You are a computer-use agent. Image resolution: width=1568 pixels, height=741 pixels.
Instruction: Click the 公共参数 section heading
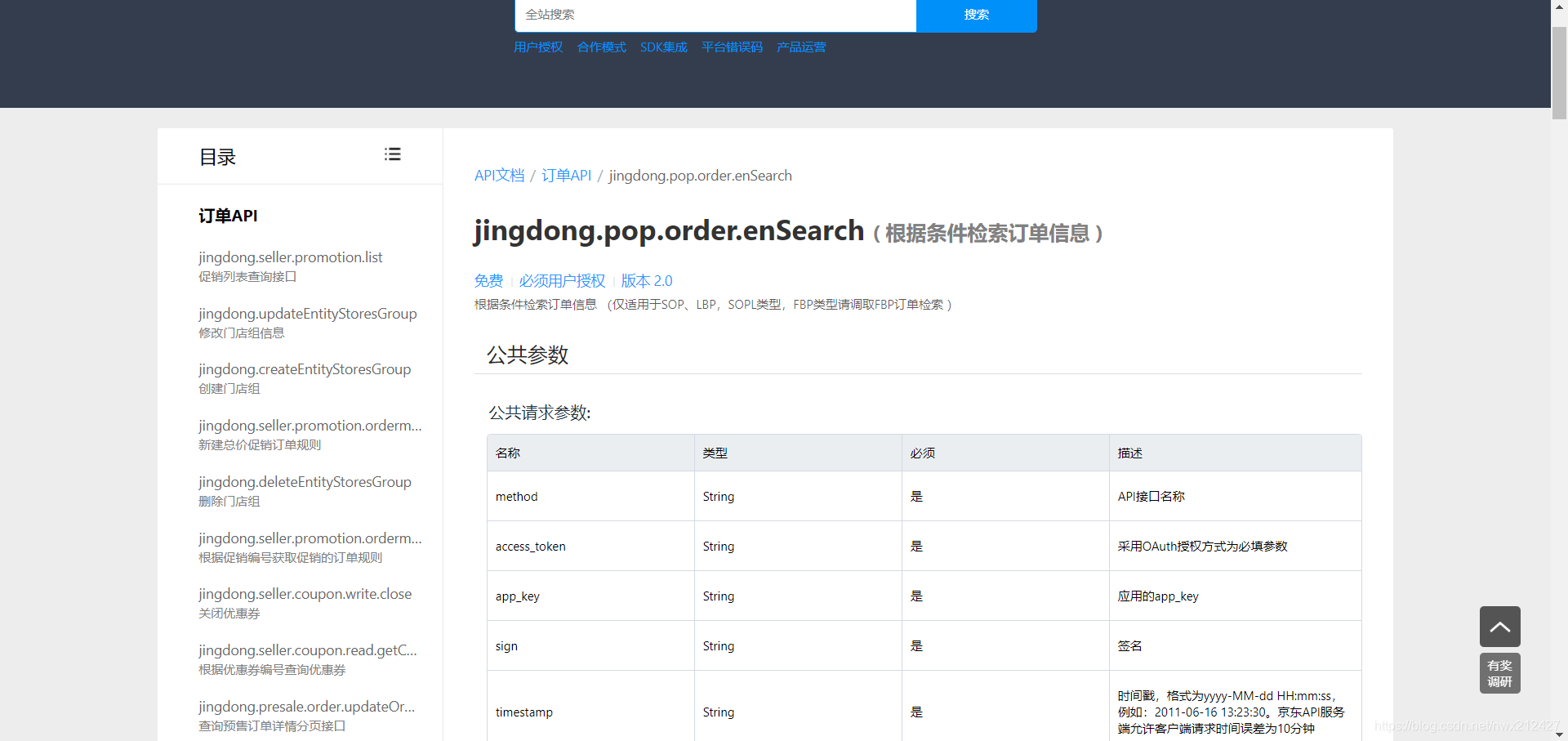coord(528,355)
